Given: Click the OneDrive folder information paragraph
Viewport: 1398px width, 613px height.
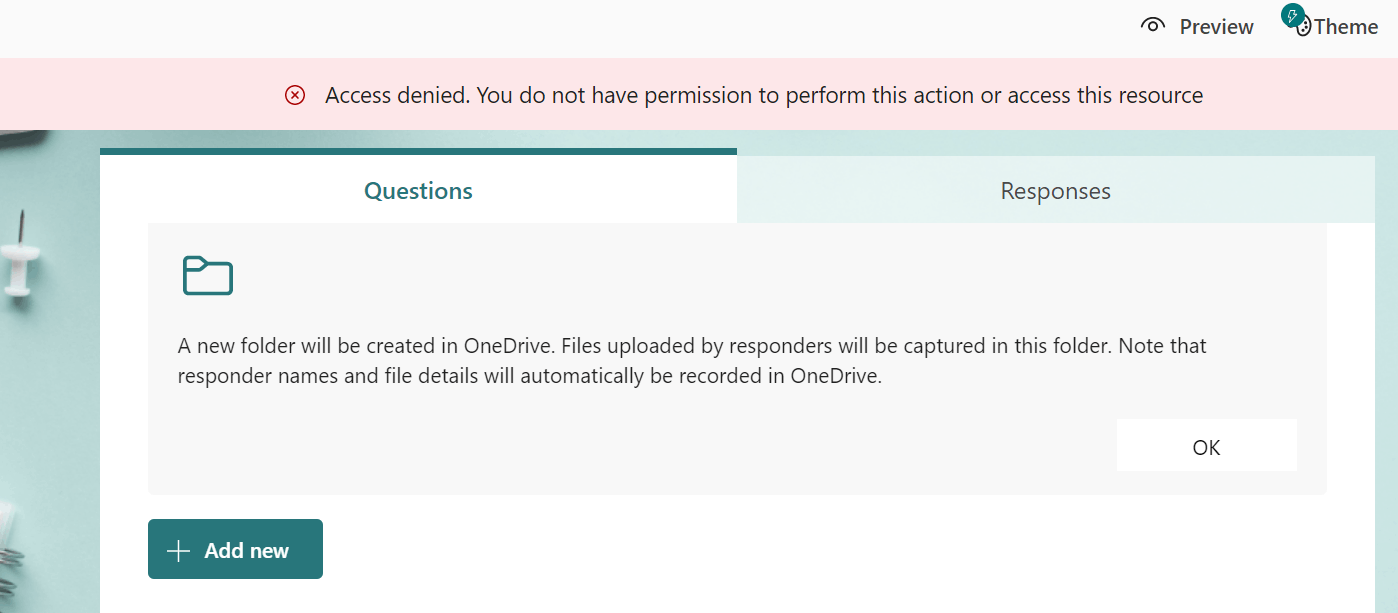Looking at the screenshot, I should [690, 362].
